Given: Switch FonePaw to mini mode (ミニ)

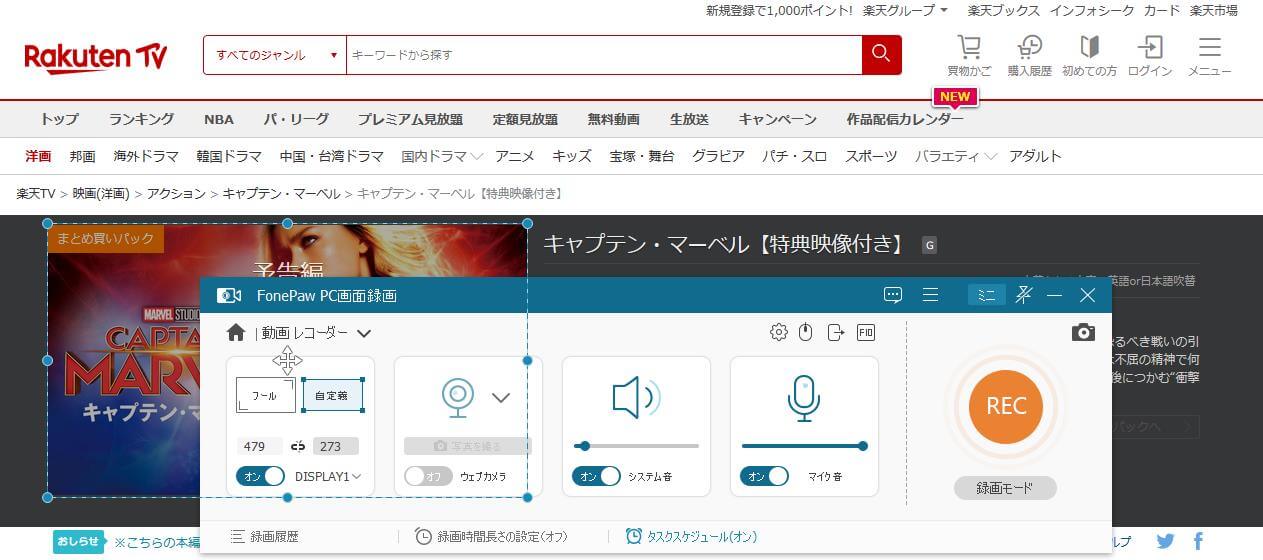Looking at the screenshot, I should tap(986, 295).
